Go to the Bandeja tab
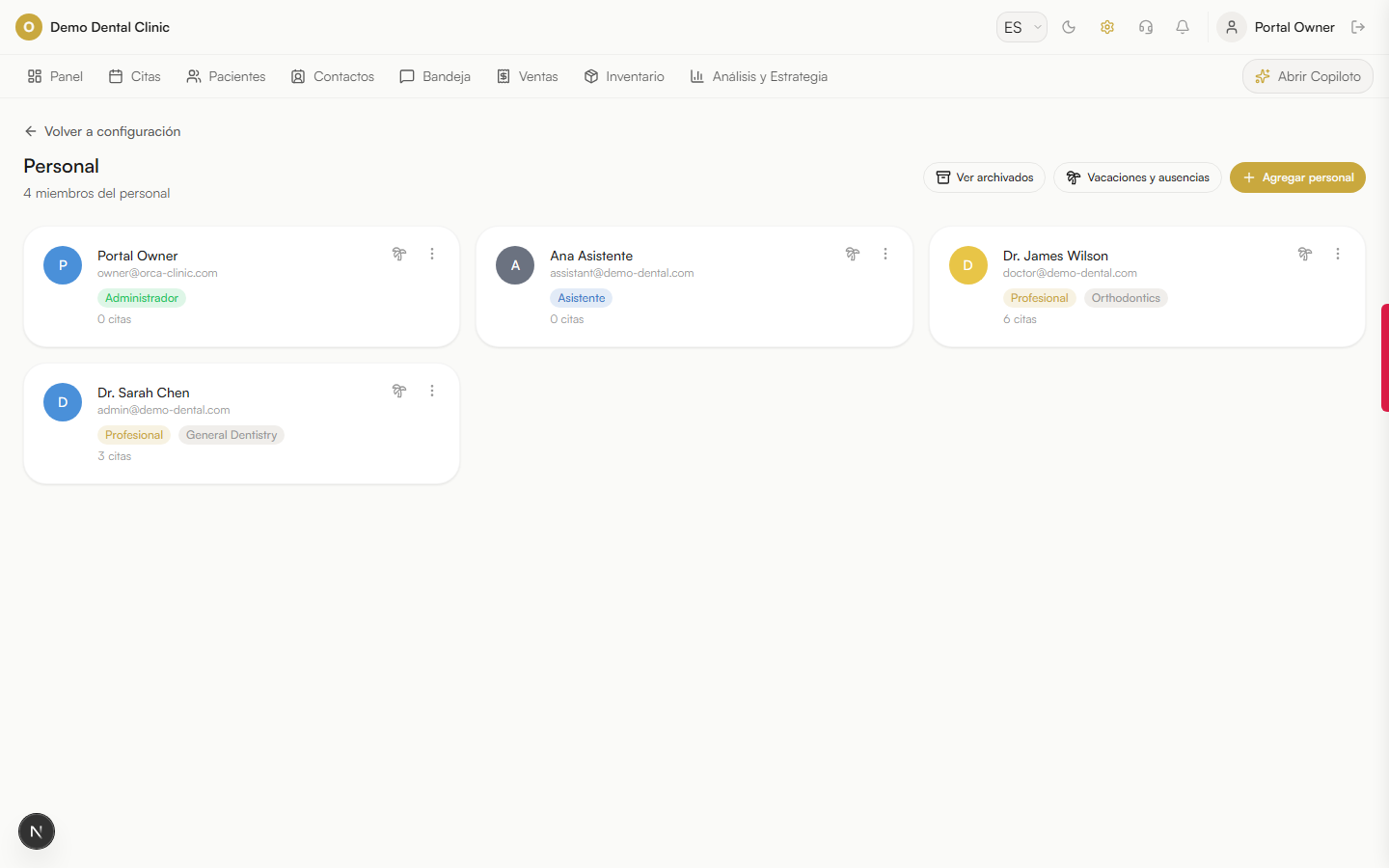This screenshot has height=868, width=1389. [x=435, y=76]
